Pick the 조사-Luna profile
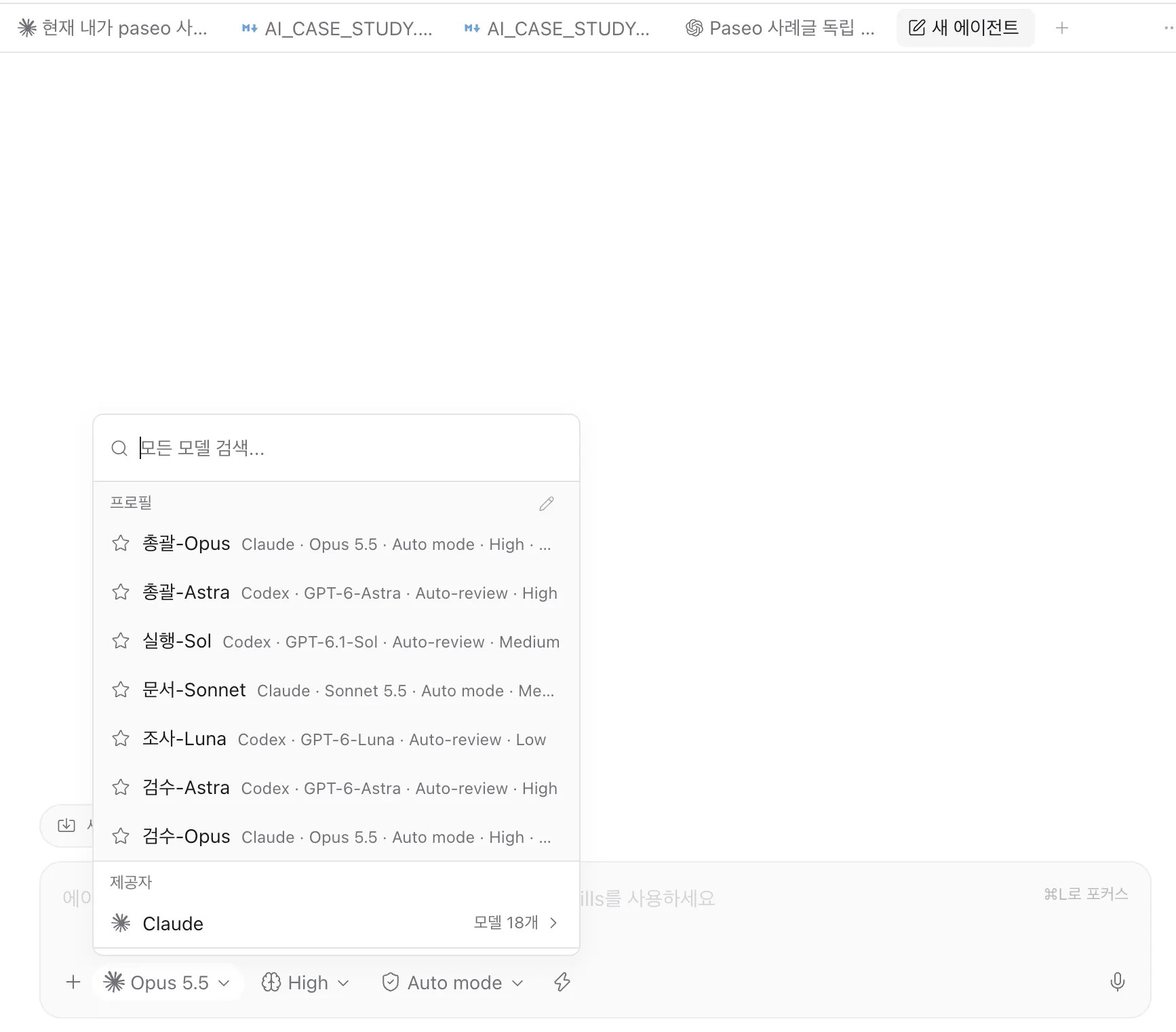Image resolution: width=1176 pixels, height=1032 pixels. [336, 739]
